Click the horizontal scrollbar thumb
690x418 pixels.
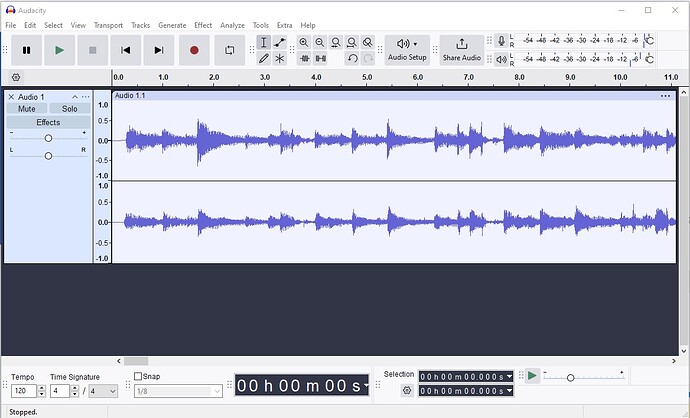[x=136, y=361]
